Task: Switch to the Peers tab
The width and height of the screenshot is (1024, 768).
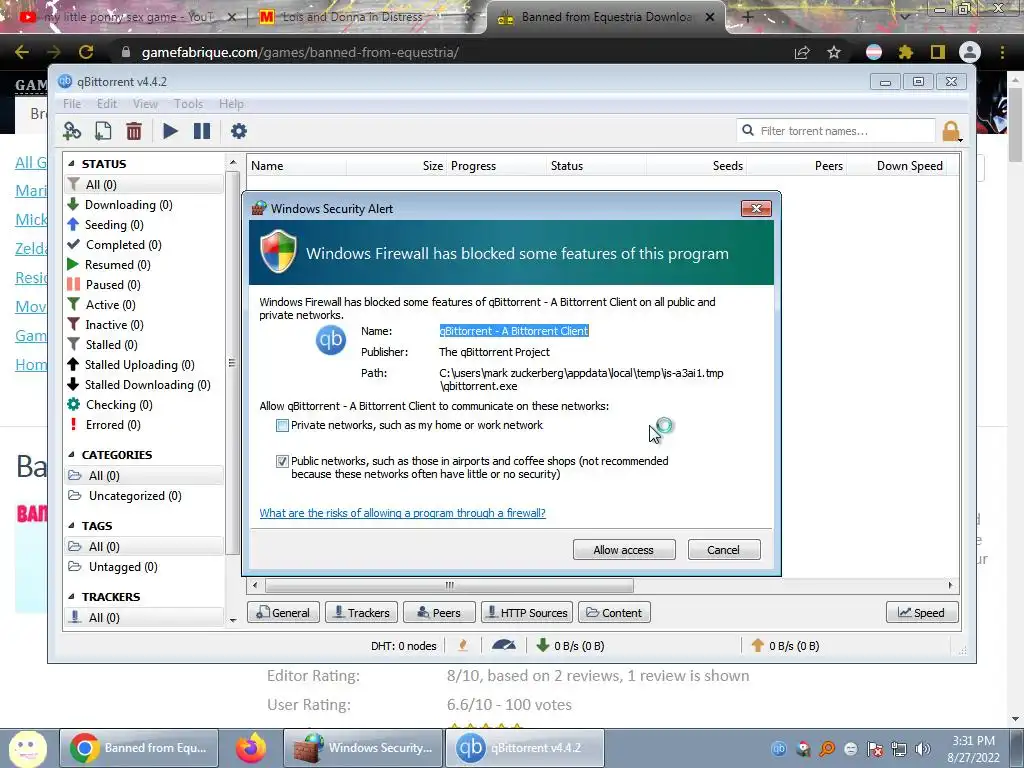Action: pyautogui.click(x=439, y=613)
